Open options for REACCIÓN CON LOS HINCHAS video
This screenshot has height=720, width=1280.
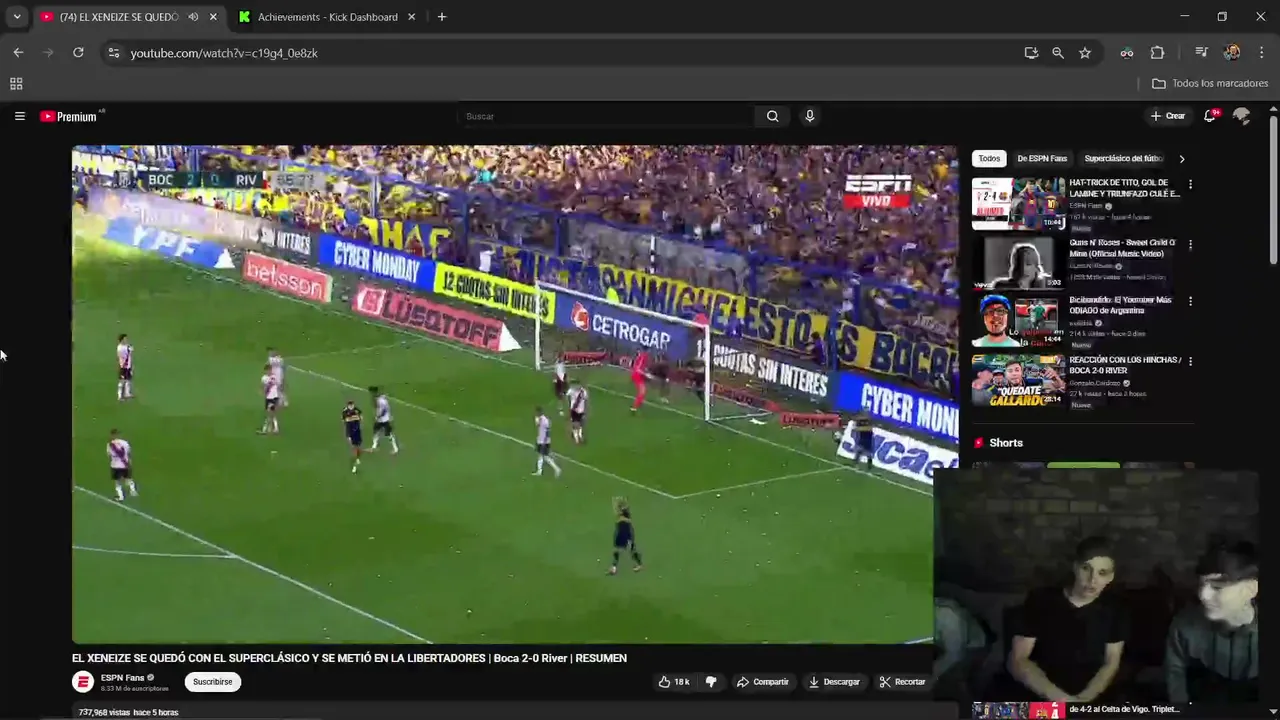(x=1190, y=361)
